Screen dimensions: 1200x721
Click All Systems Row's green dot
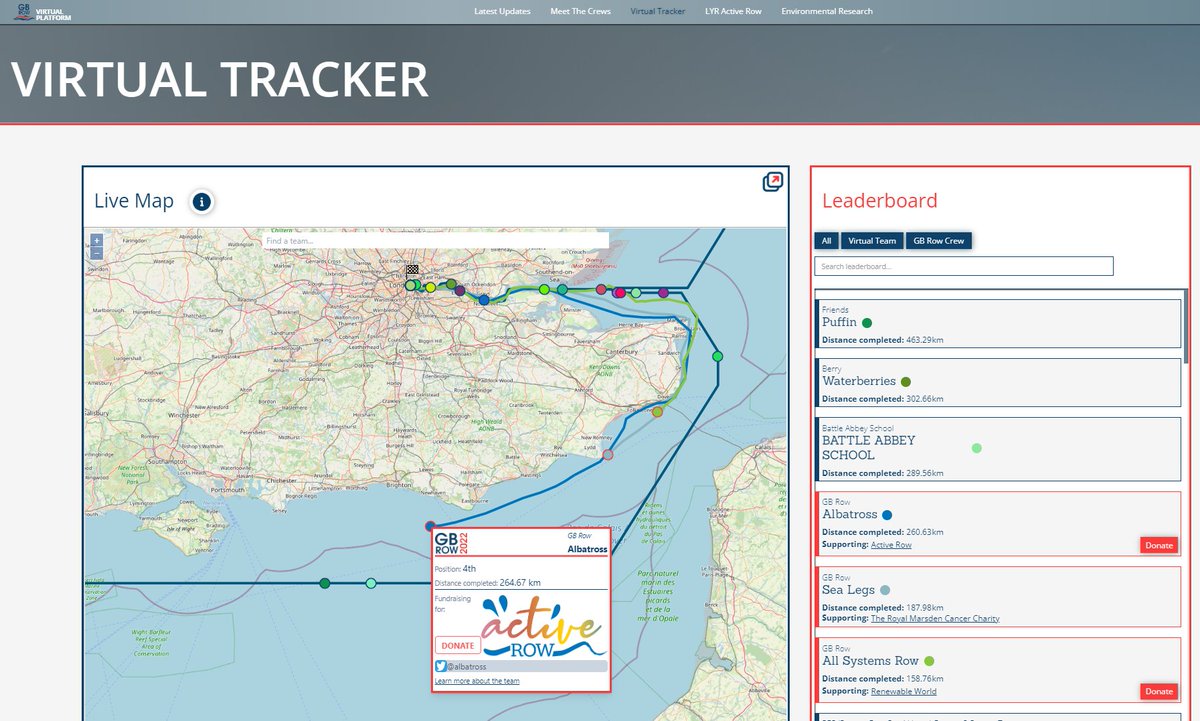(x=929, y=661)
